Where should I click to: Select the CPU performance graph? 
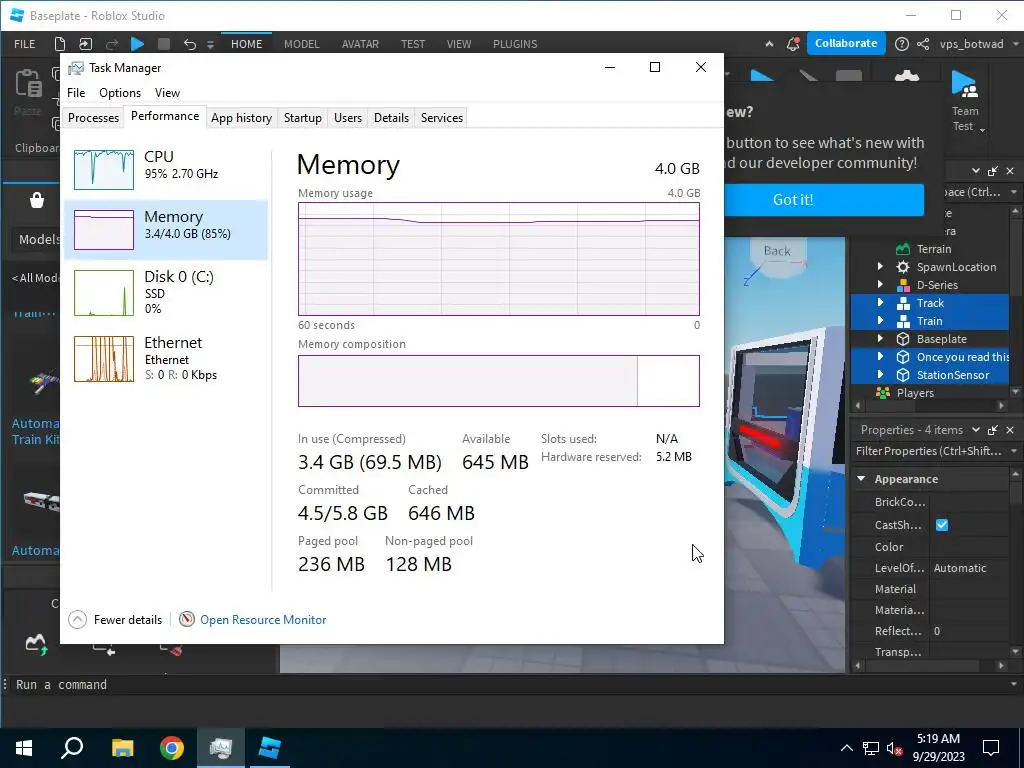point(104,169)
